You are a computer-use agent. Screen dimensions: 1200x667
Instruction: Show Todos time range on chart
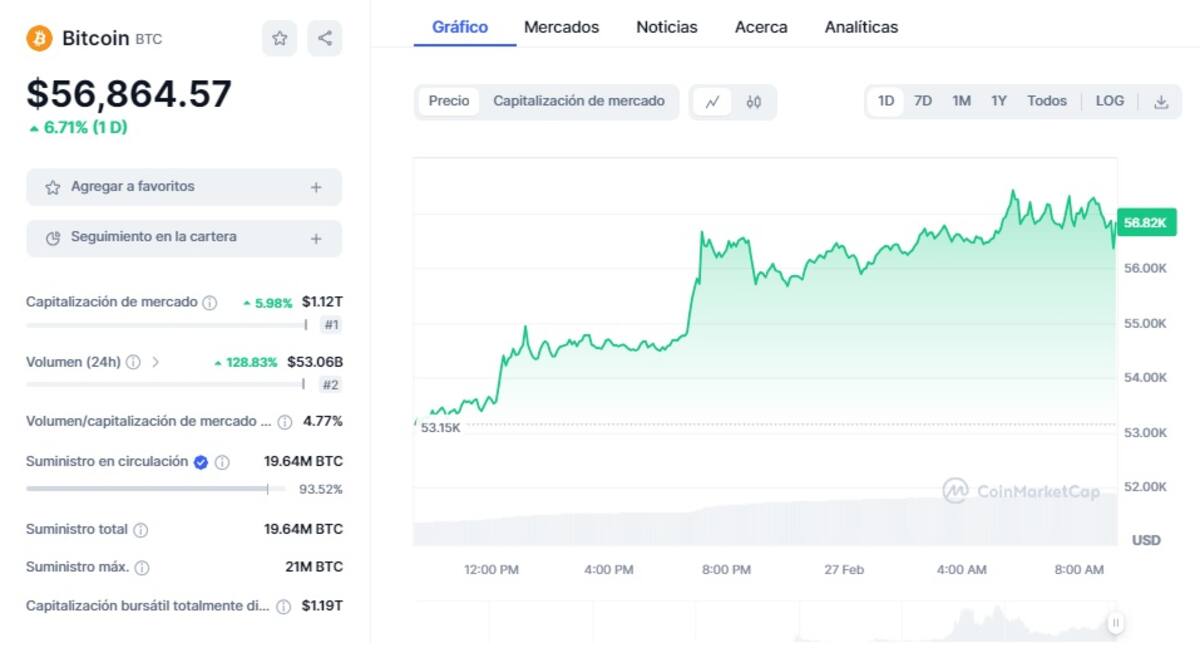tap(1046, 101)
